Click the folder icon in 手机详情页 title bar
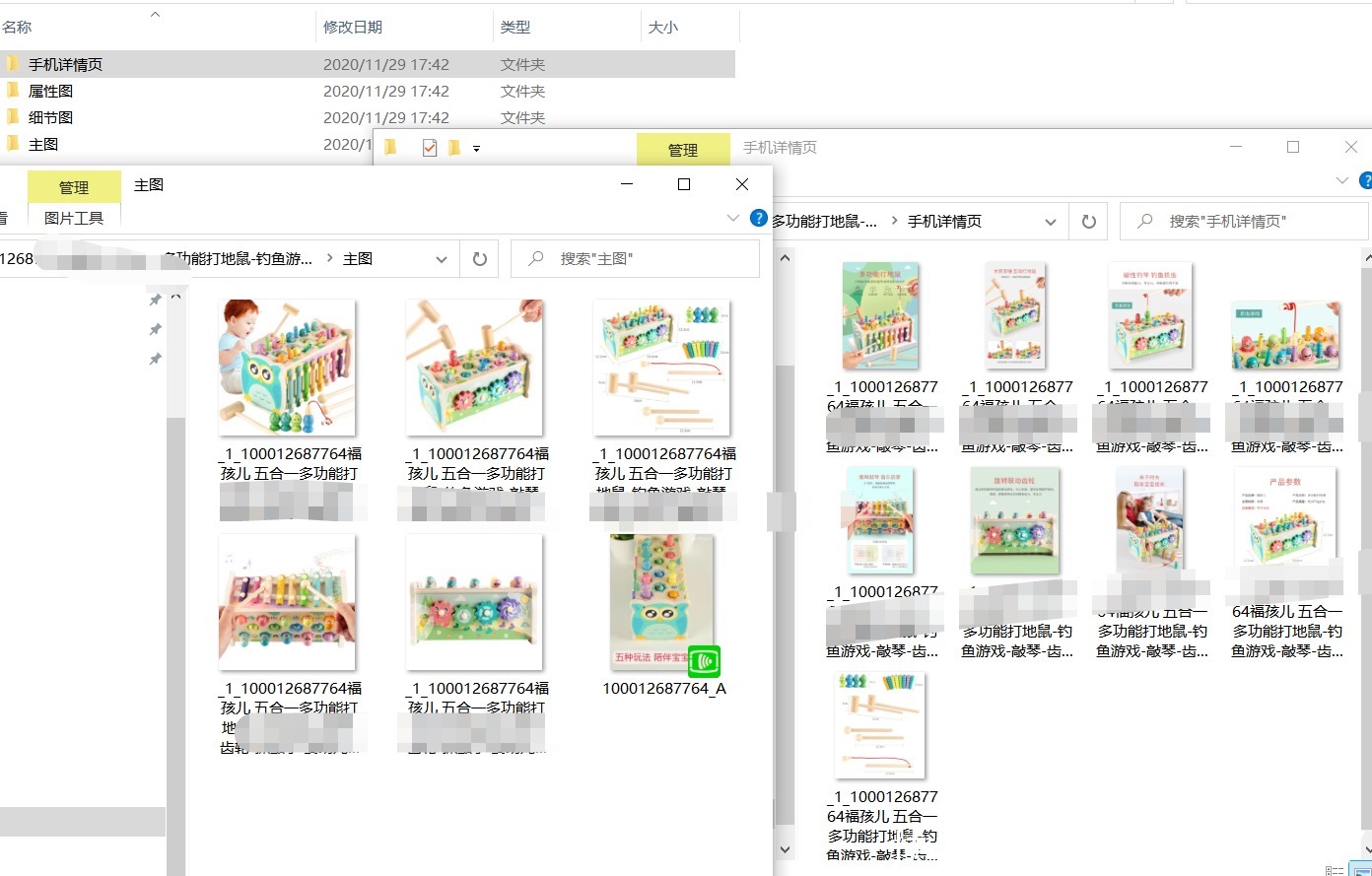Screen dimensions: 1372x876 click(390, 148)
